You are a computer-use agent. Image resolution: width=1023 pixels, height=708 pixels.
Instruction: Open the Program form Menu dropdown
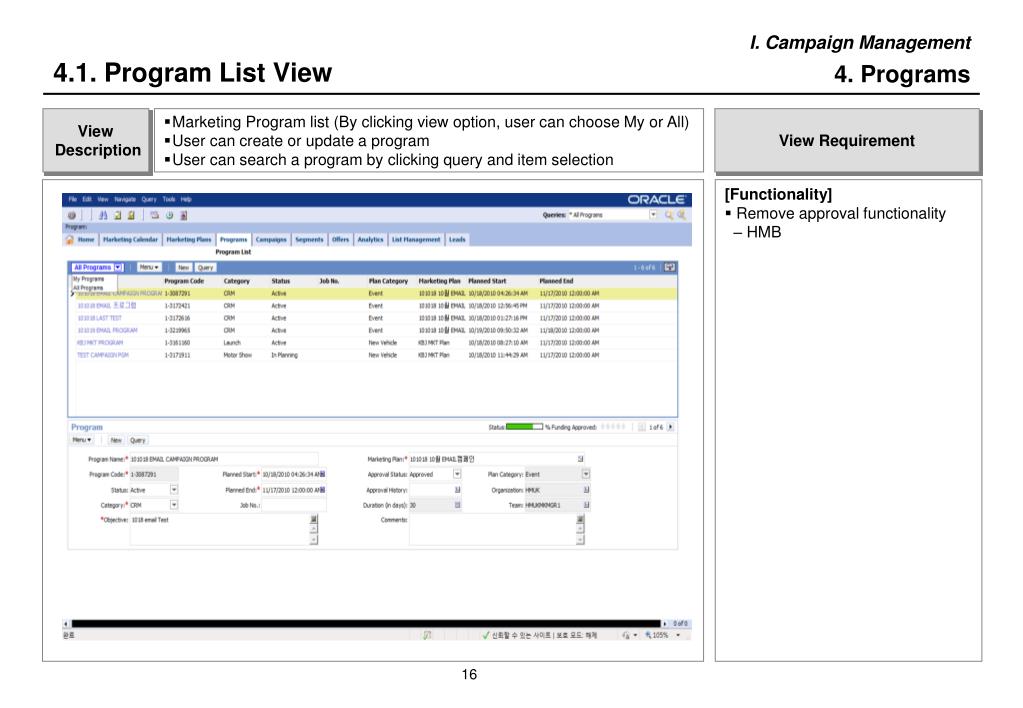pos(82,440)
